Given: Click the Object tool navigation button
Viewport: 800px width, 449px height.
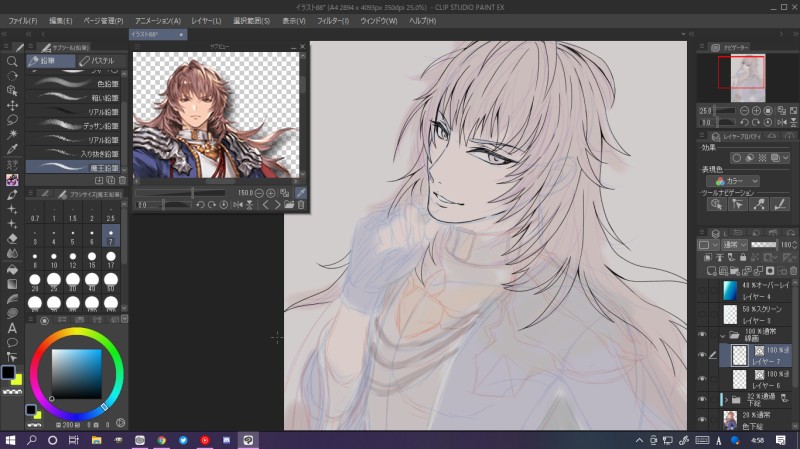Looking at the screenshot, I should point(716,204).
